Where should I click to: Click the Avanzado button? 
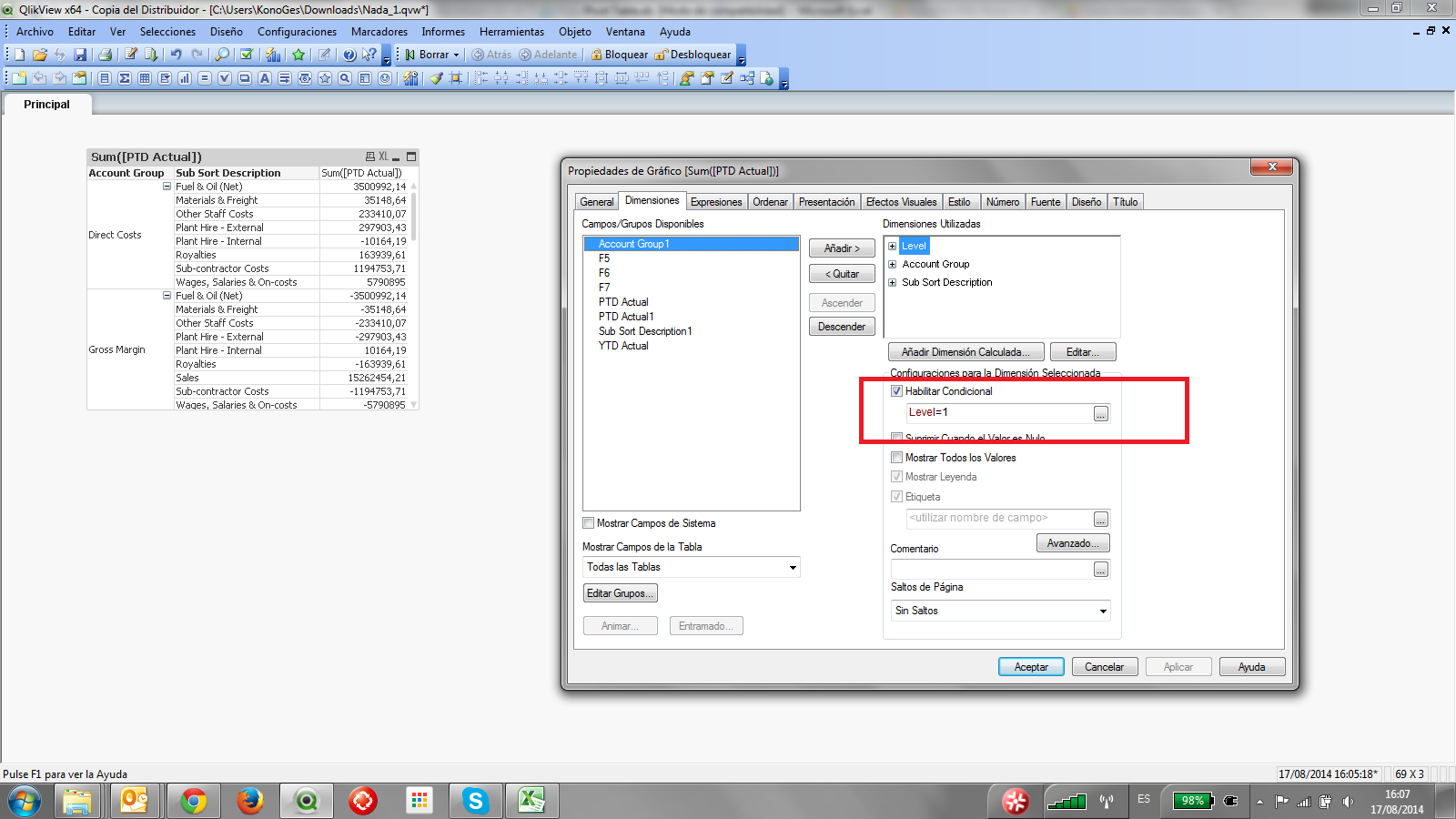click(1073, 543)
